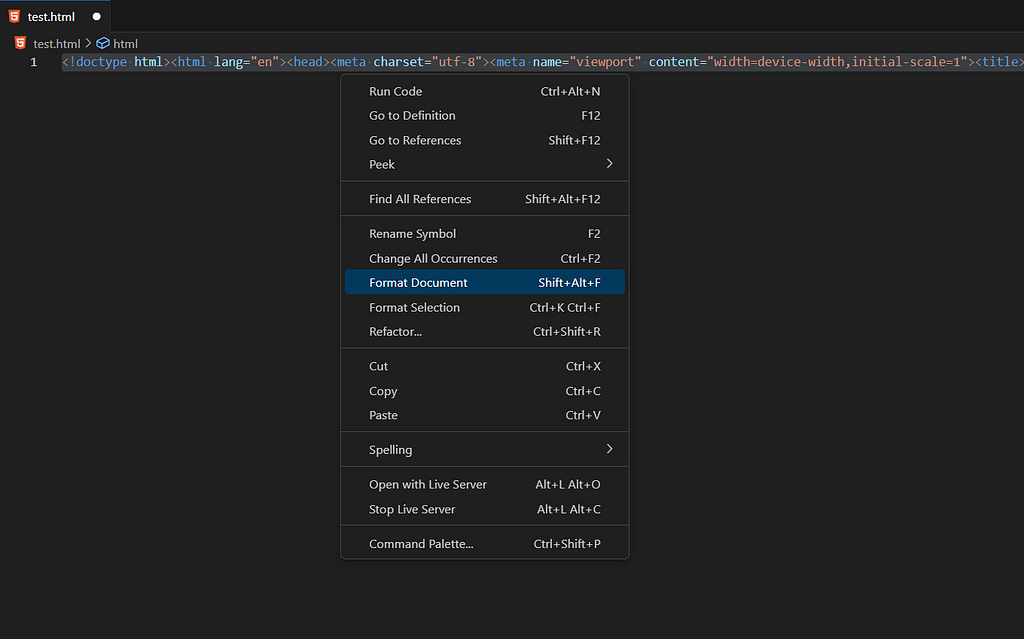The width and height of the screenshot is (1024, 639).
Task: Click the unsaved dot on the test.html tab
Action: (97, 16)
